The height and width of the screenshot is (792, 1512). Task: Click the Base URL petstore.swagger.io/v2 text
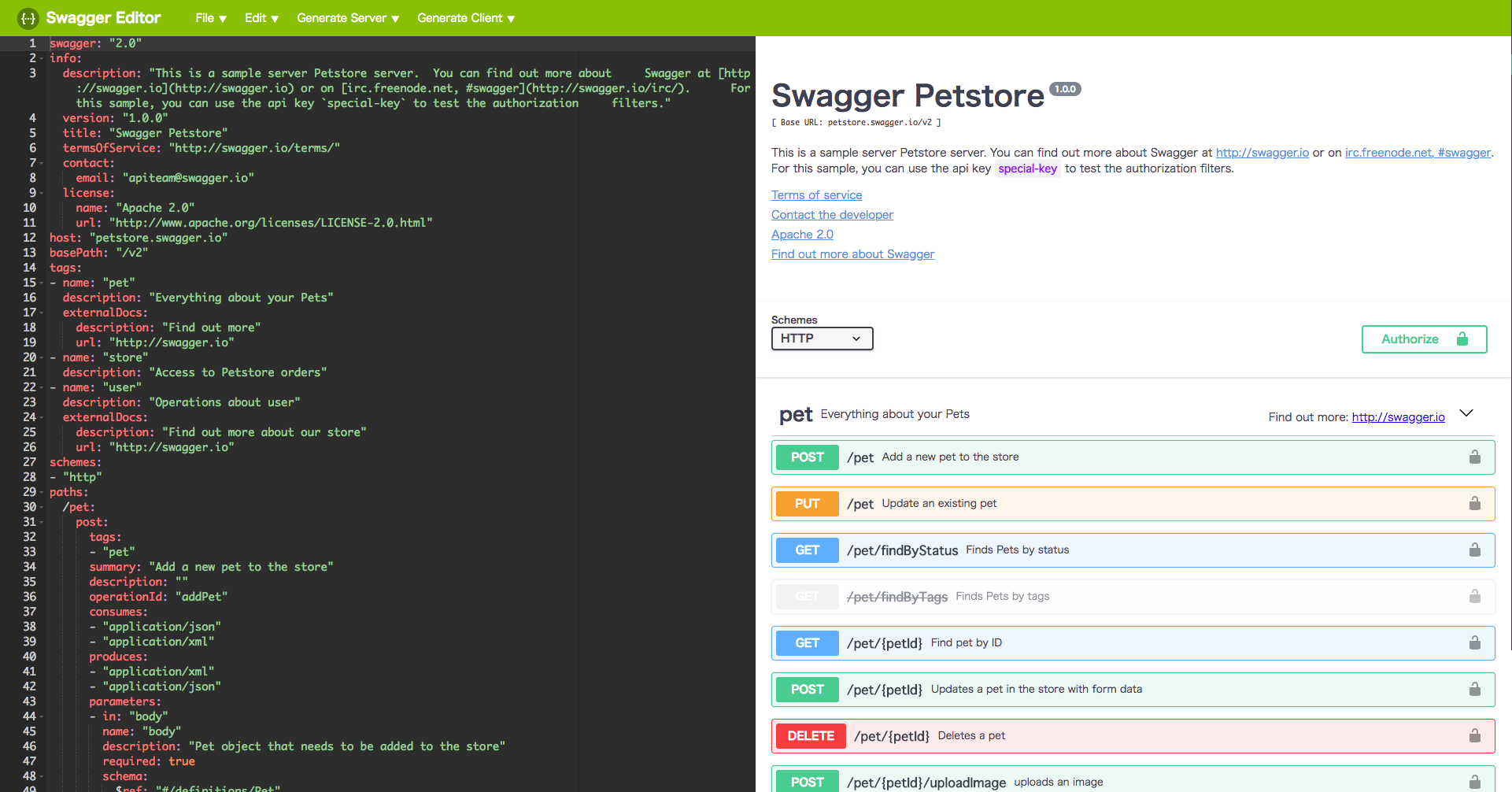pyautogui.click(x=856, y=123)
